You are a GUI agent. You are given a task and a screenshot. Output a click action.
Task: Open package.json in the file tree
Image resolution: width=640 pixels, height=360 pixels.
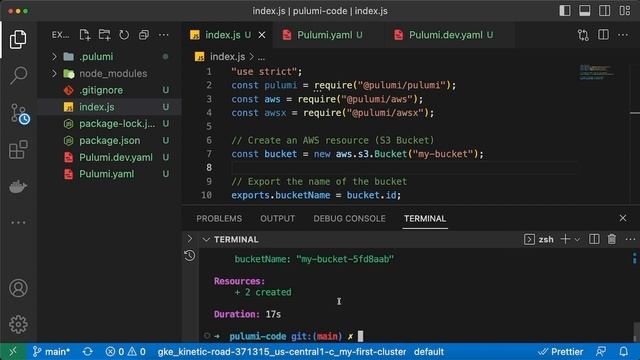pos(109,140)
